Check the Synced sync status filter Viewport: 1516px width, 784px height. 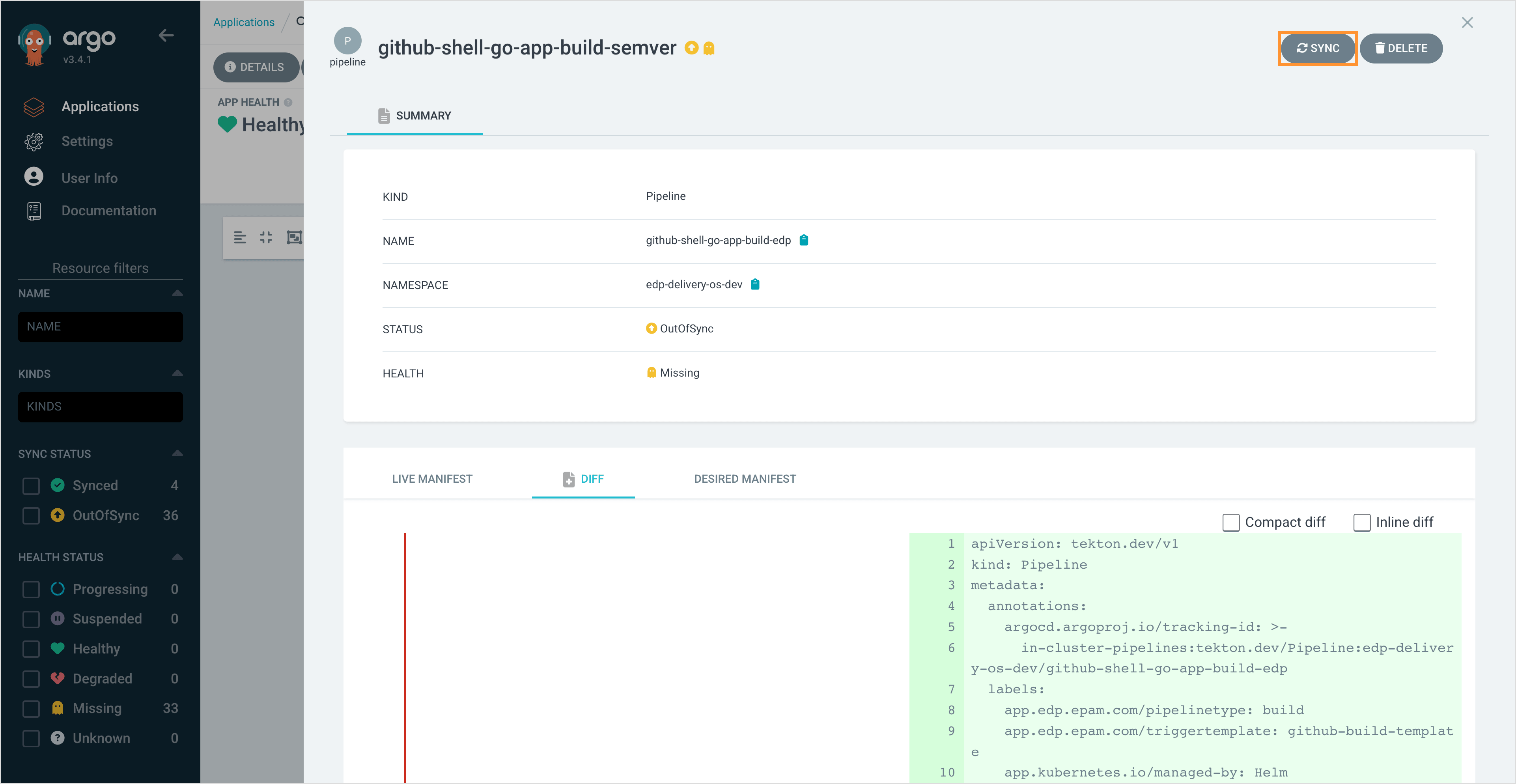pos(31,485)
